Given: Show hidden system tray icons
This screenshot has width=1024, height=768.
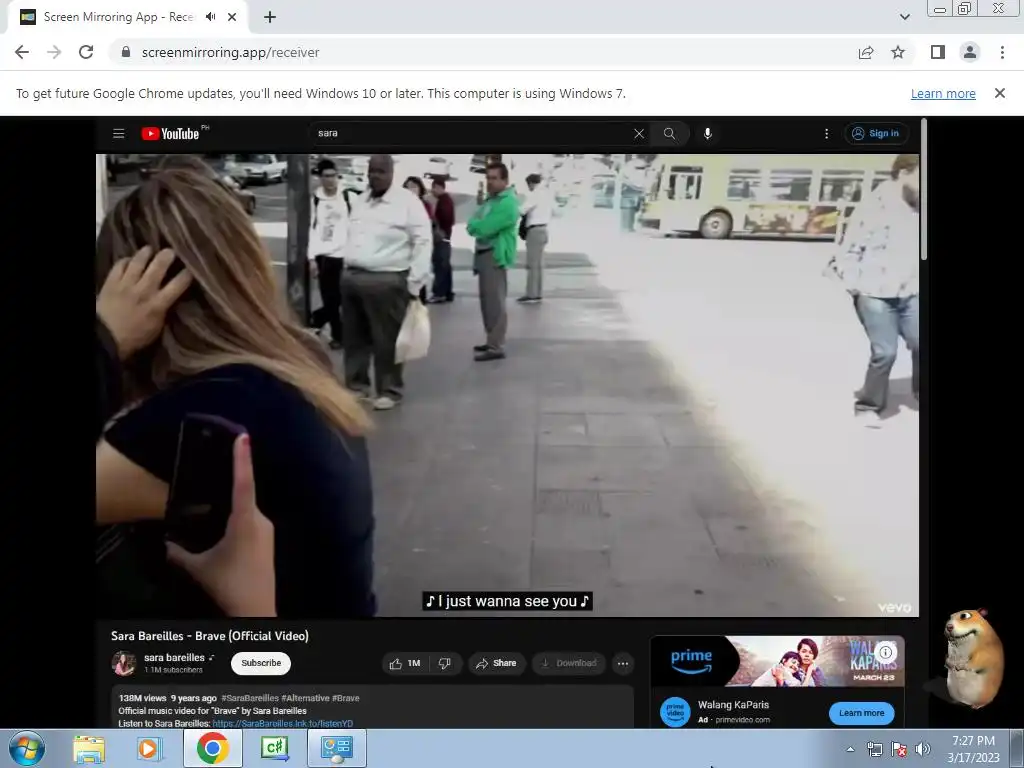Looking at the screenshot, I should pyautogui.click(x=850, y=749).
